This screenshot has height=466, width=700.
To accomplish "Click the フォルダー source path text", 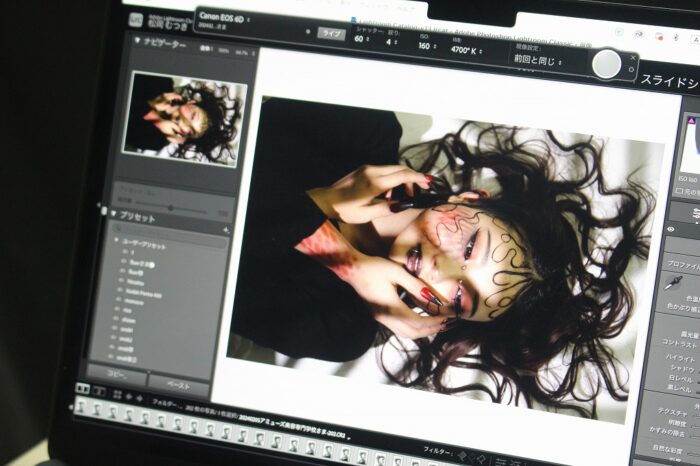I will tap(165, 403).
